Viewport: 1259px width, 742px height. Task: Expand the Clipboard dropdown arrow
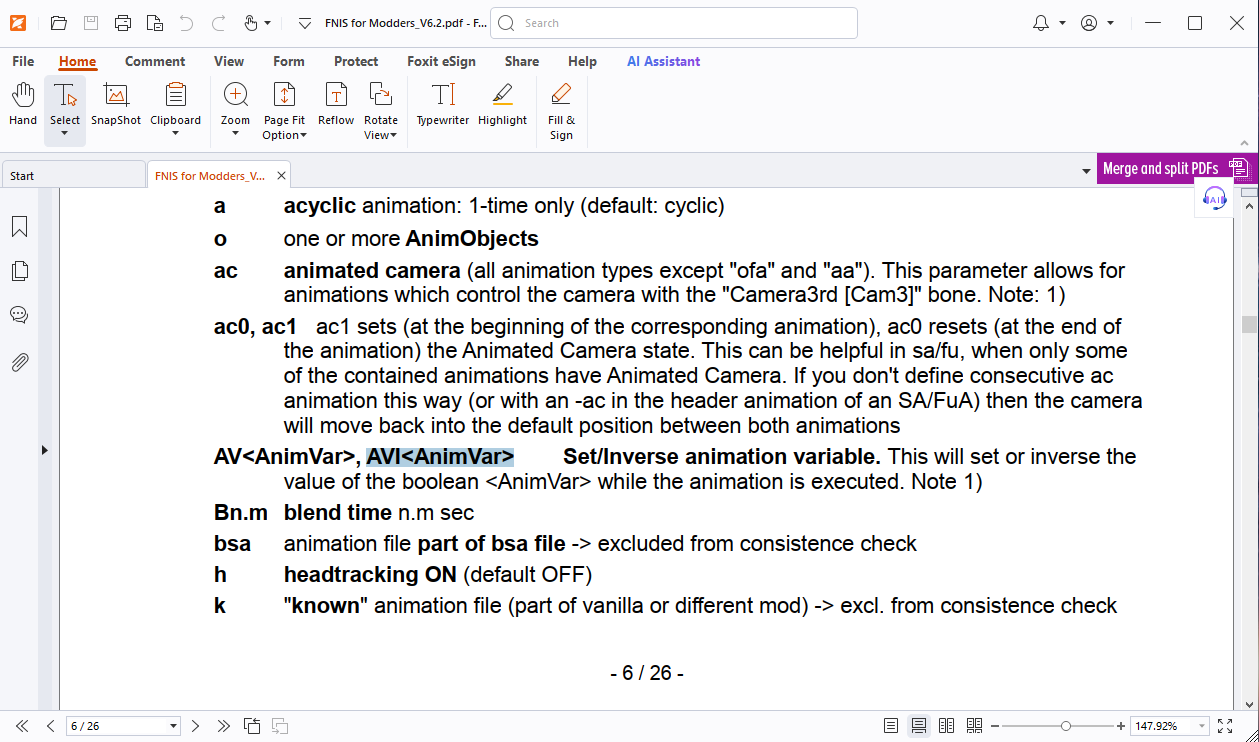point(176,134)
